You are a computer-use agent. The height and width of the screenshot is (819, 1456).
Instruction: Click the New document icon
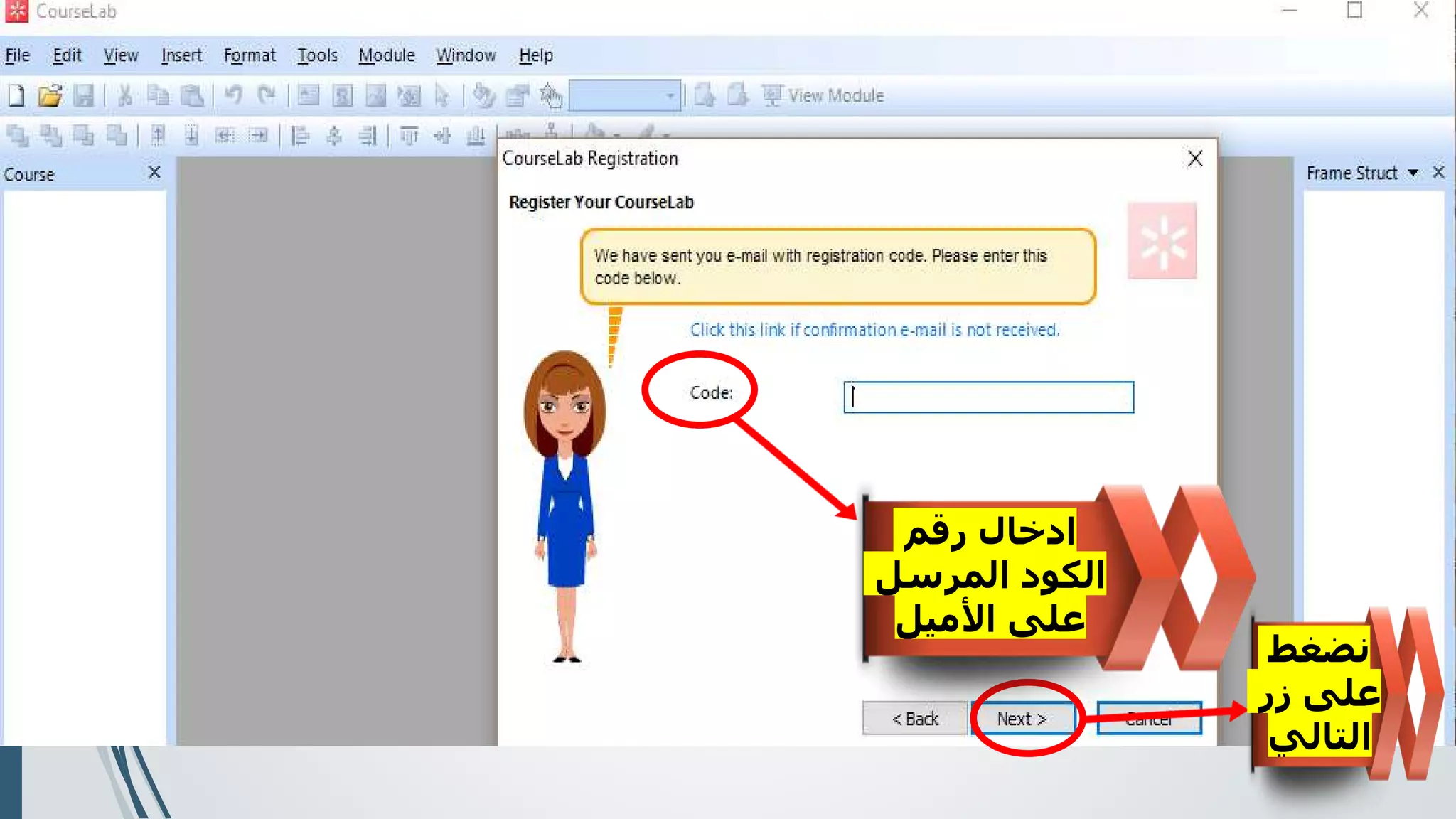pyautogui.click(x=16, y=95)
